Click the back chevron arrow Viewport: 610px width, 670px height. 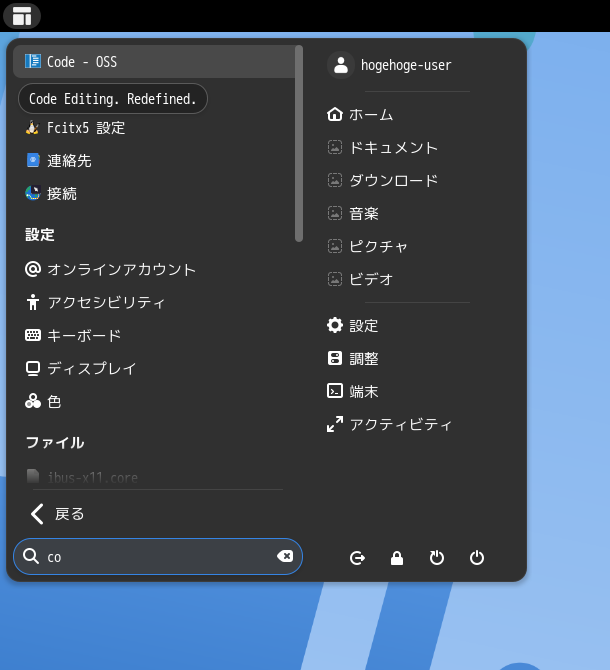coord(37,514)
